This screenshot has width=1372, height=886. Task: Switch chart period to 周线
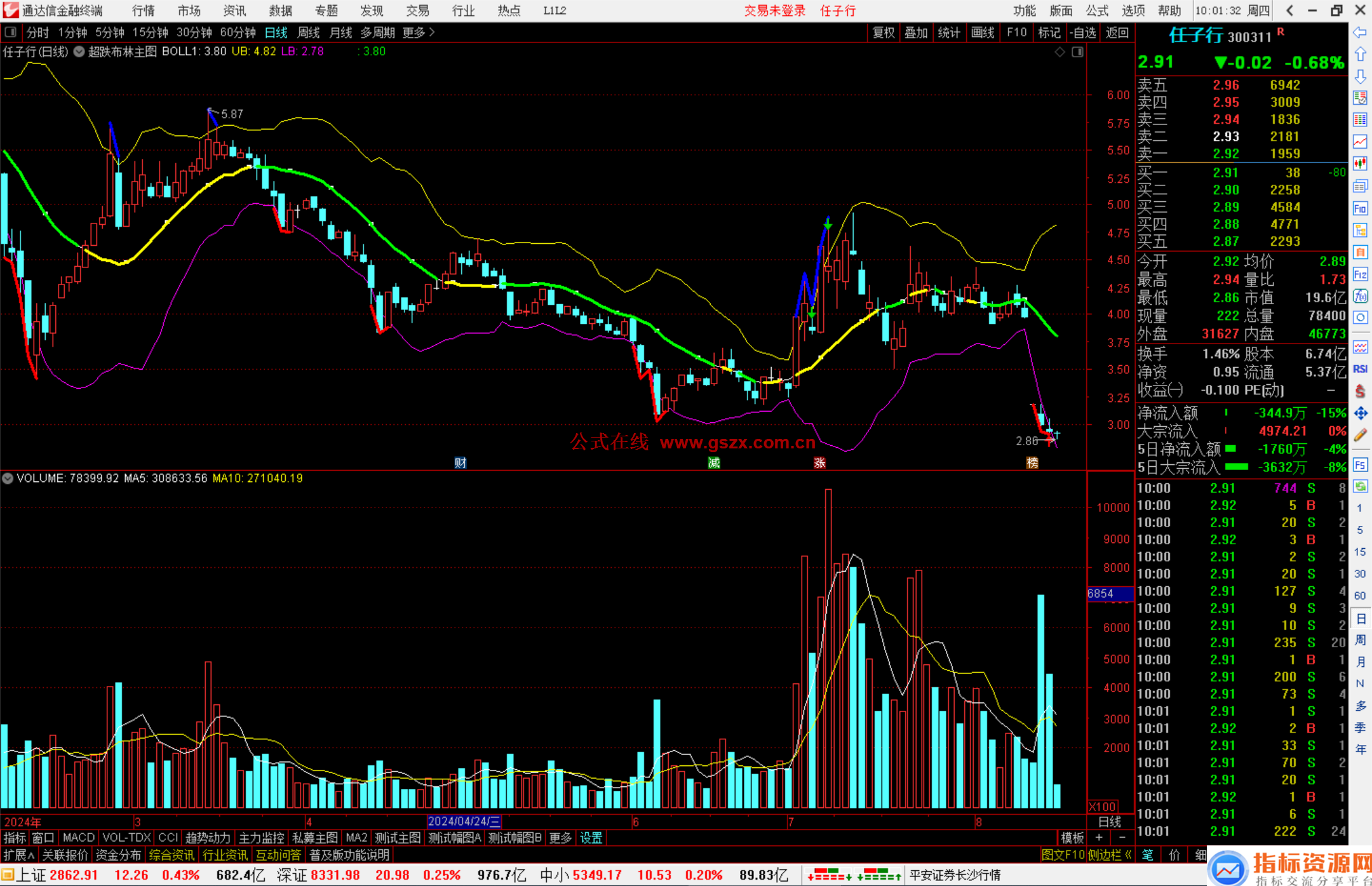tap(309, 32)
